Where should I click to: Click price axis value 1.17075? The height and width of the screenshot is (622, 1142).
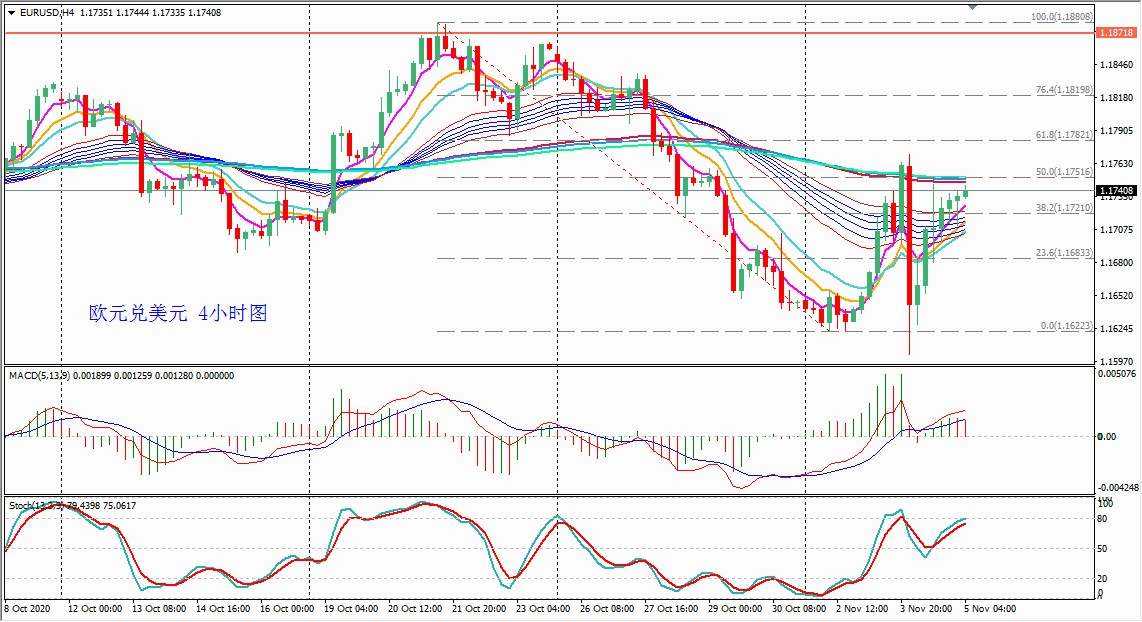1116,229
